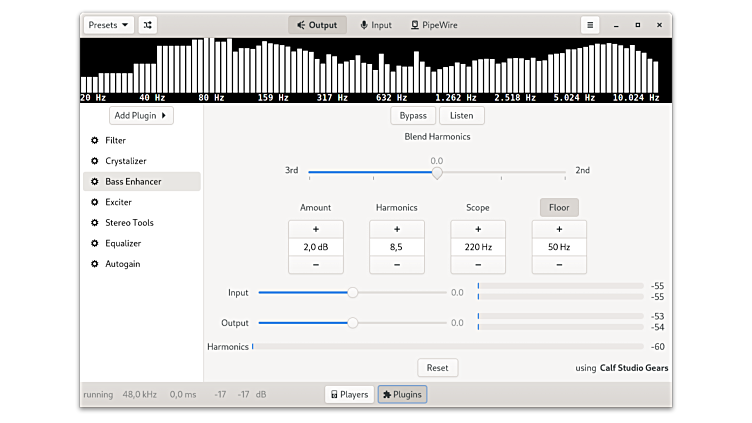Click the Scope 220 Hz value field

click(478, 247)
